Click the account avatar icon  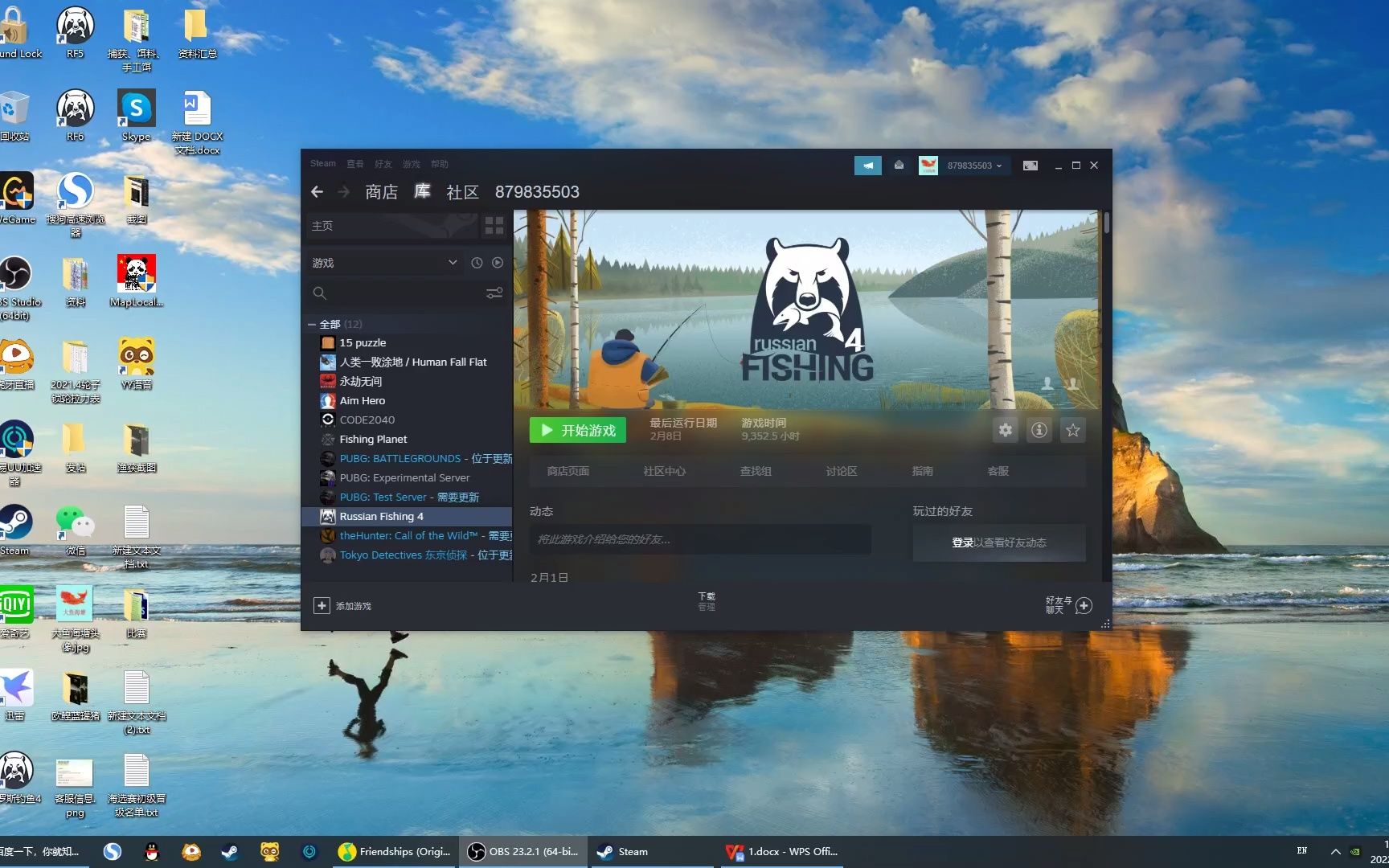pos(928,166)
